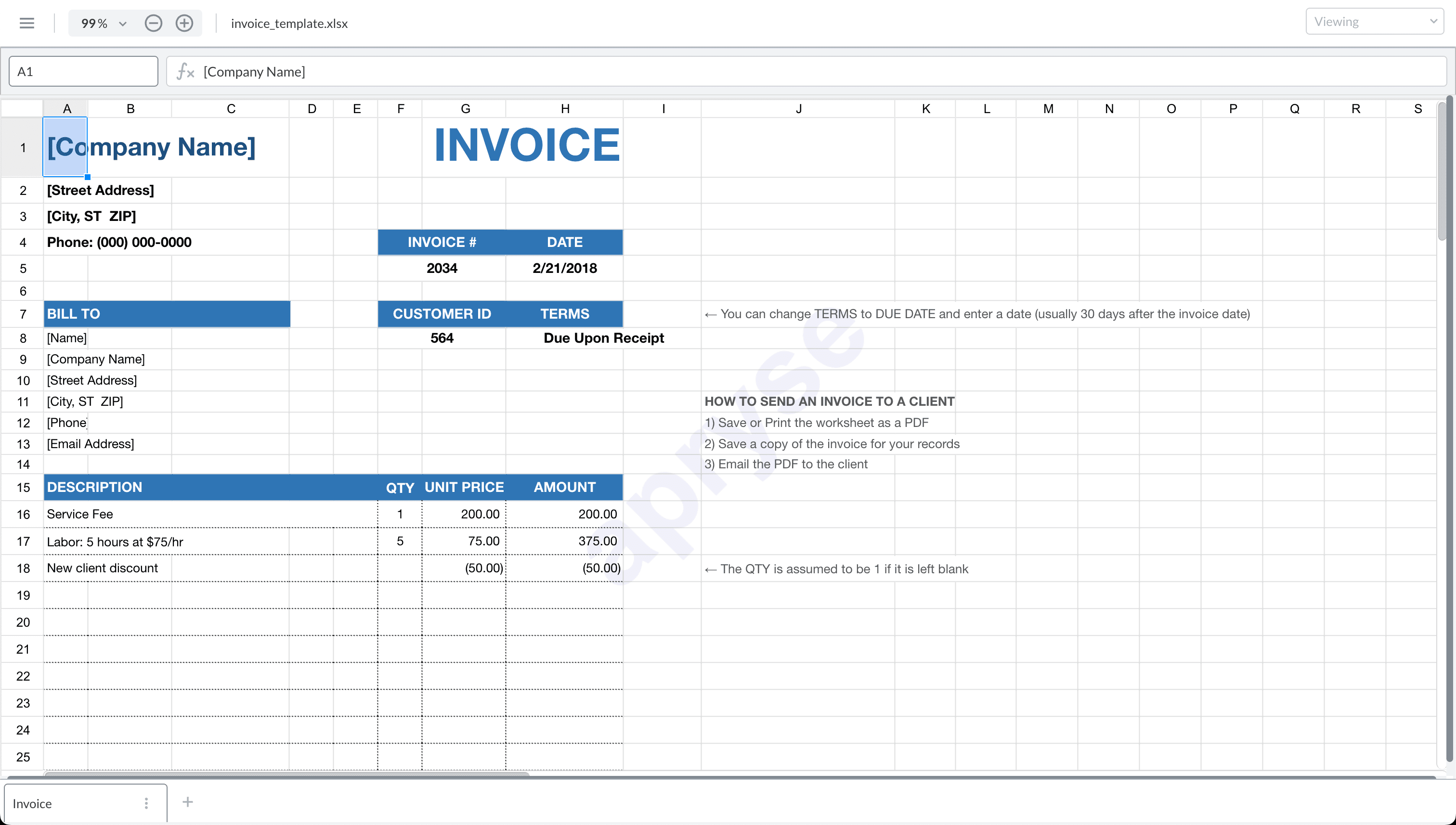Select the 2/21/2018 date cell

click(x=564, y=268)
